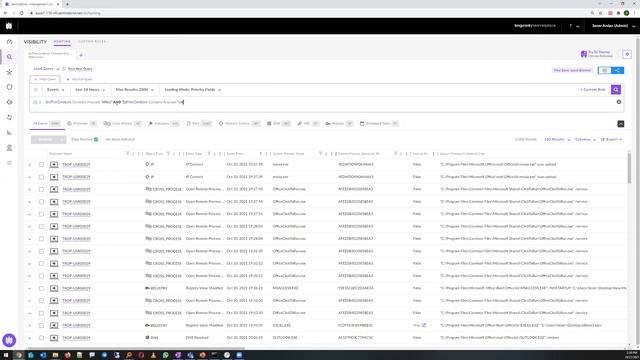Open the Load Query dropdown
Image resolution: width=640 pixels, height=360 pixels.
[46, 69]
